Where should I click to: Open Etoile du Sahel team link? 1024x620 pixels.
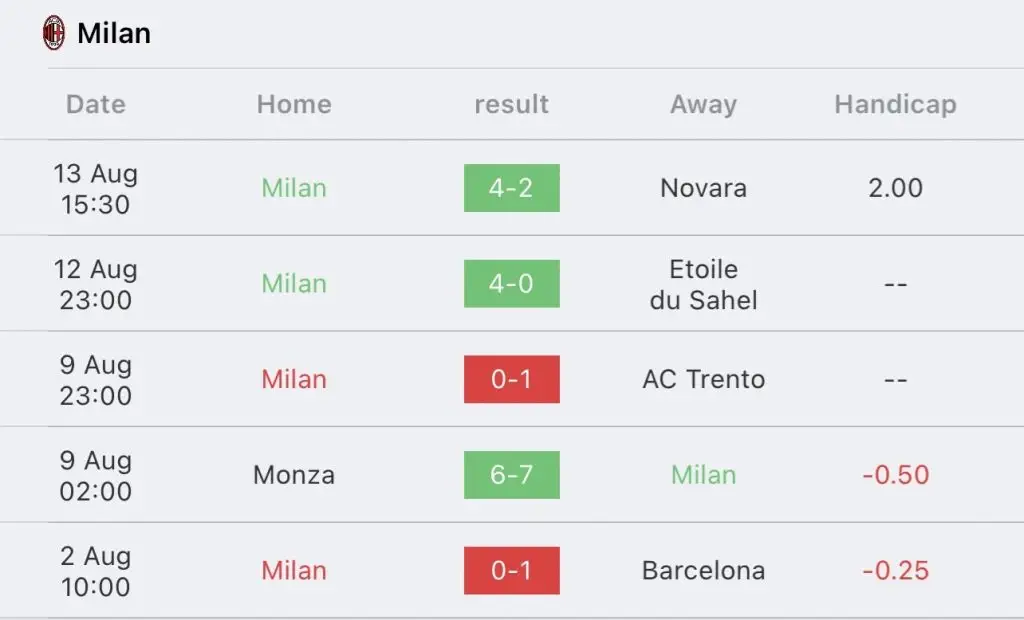point(703,284)
